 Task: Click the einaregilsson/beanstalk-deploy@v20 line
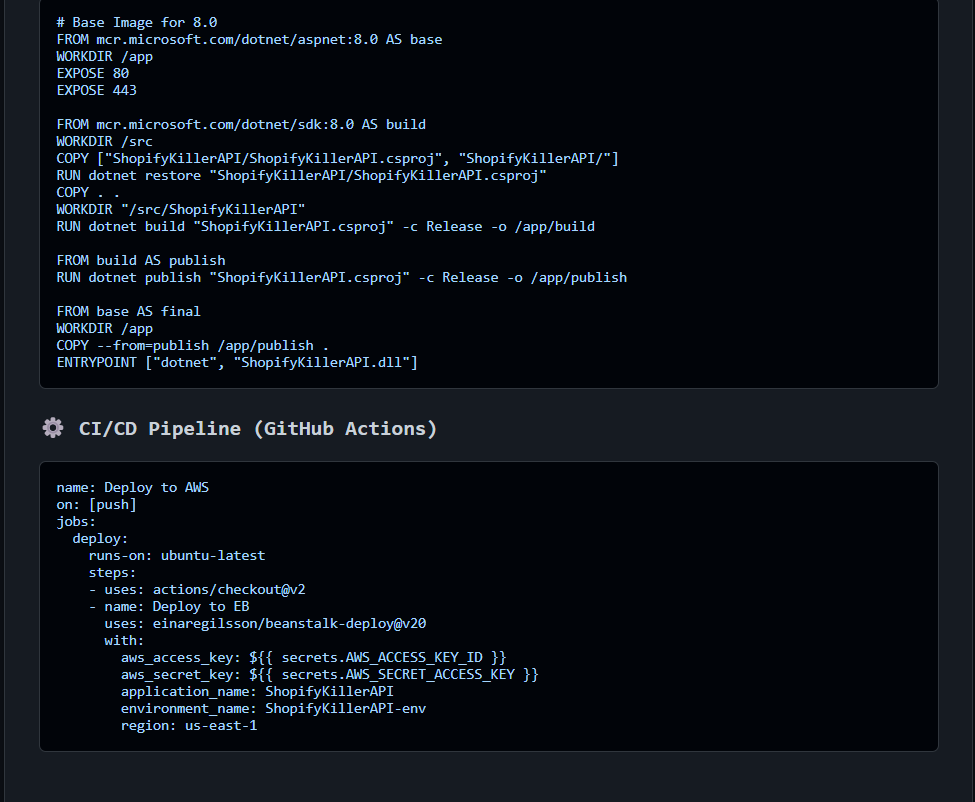[x=266, y=624]
